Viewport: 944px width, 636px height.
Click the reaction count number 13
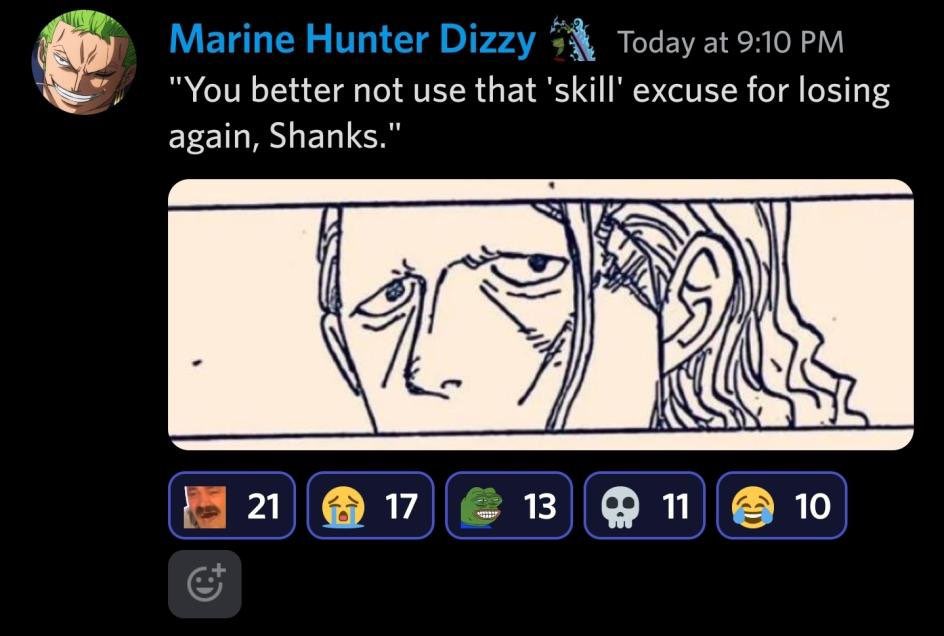(540, 506)
